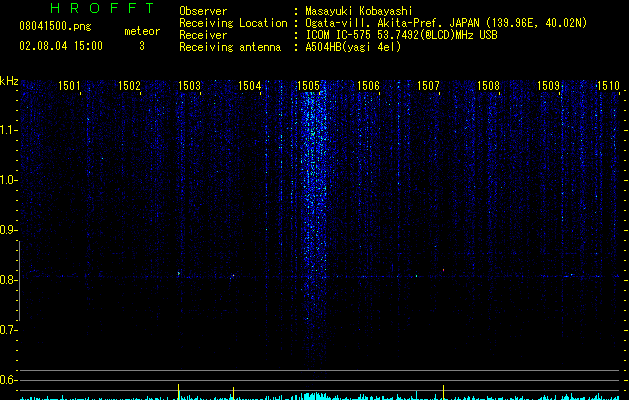Image resolution: width=629 pixels, height=400 pixels.
Task: Click the 1.1 kHz frequency axis label
Action: (x=8, y=130)
